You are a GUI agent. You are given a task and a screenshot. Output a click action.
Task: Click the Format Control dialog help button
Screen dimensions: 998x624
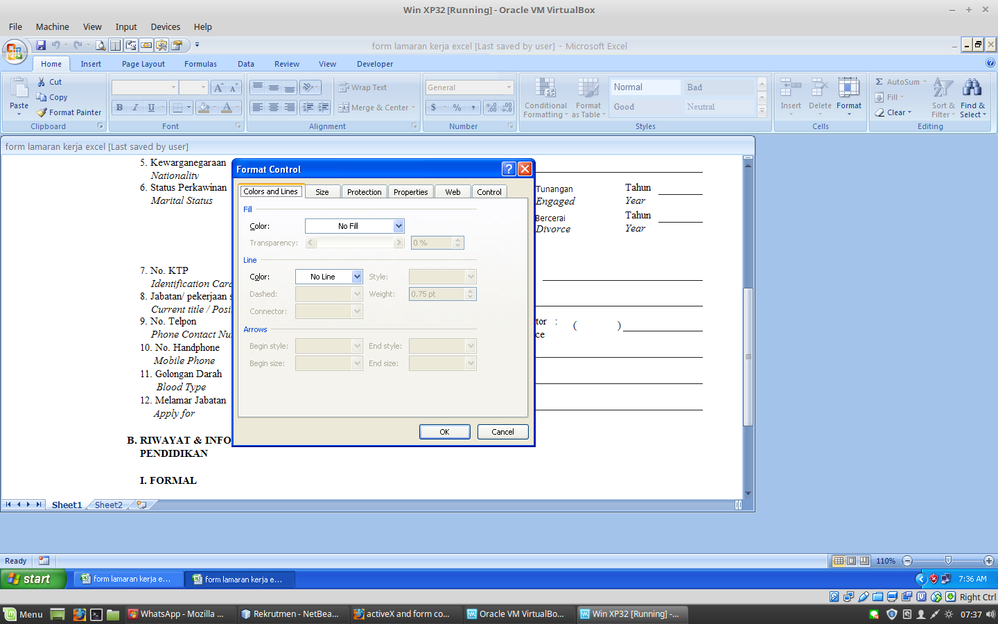(x=508, y=169)
